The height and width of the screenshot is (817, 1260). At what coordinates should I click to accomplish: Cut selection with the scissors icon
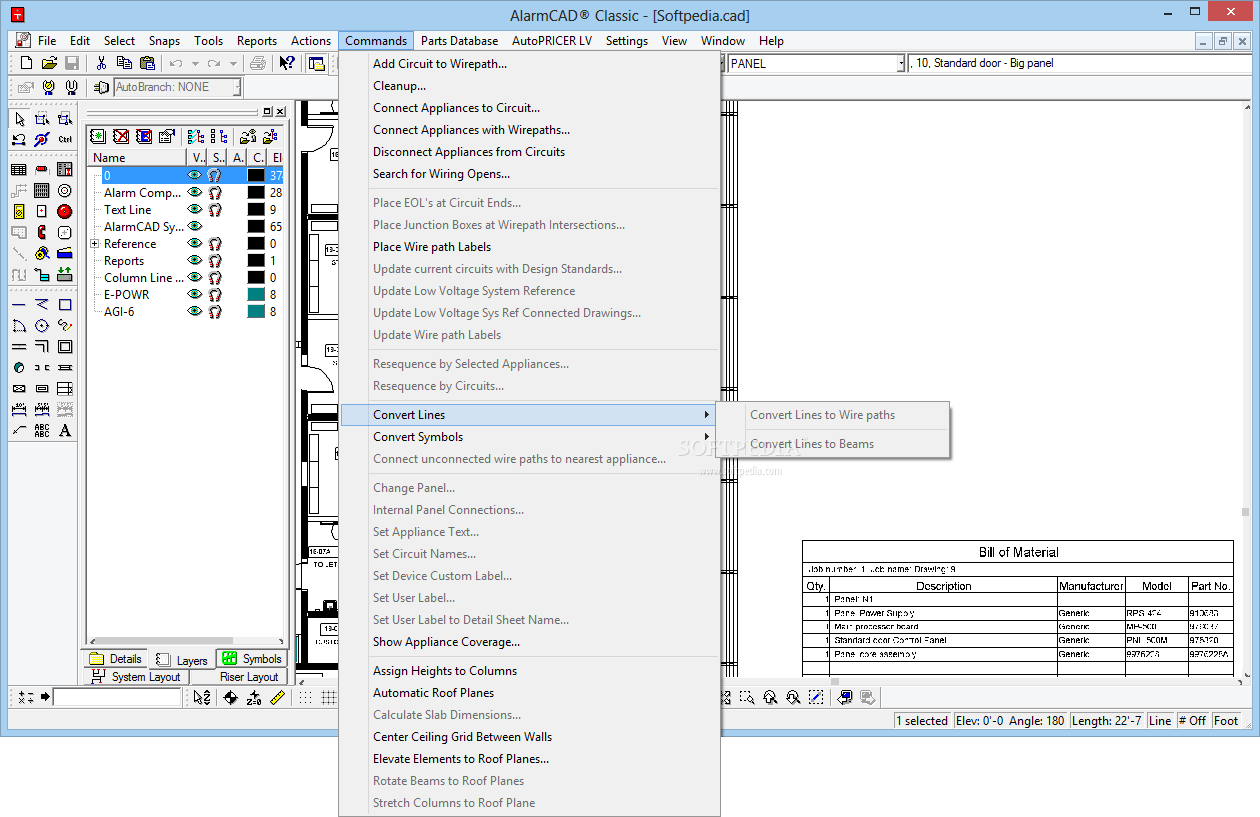point(101,63)
